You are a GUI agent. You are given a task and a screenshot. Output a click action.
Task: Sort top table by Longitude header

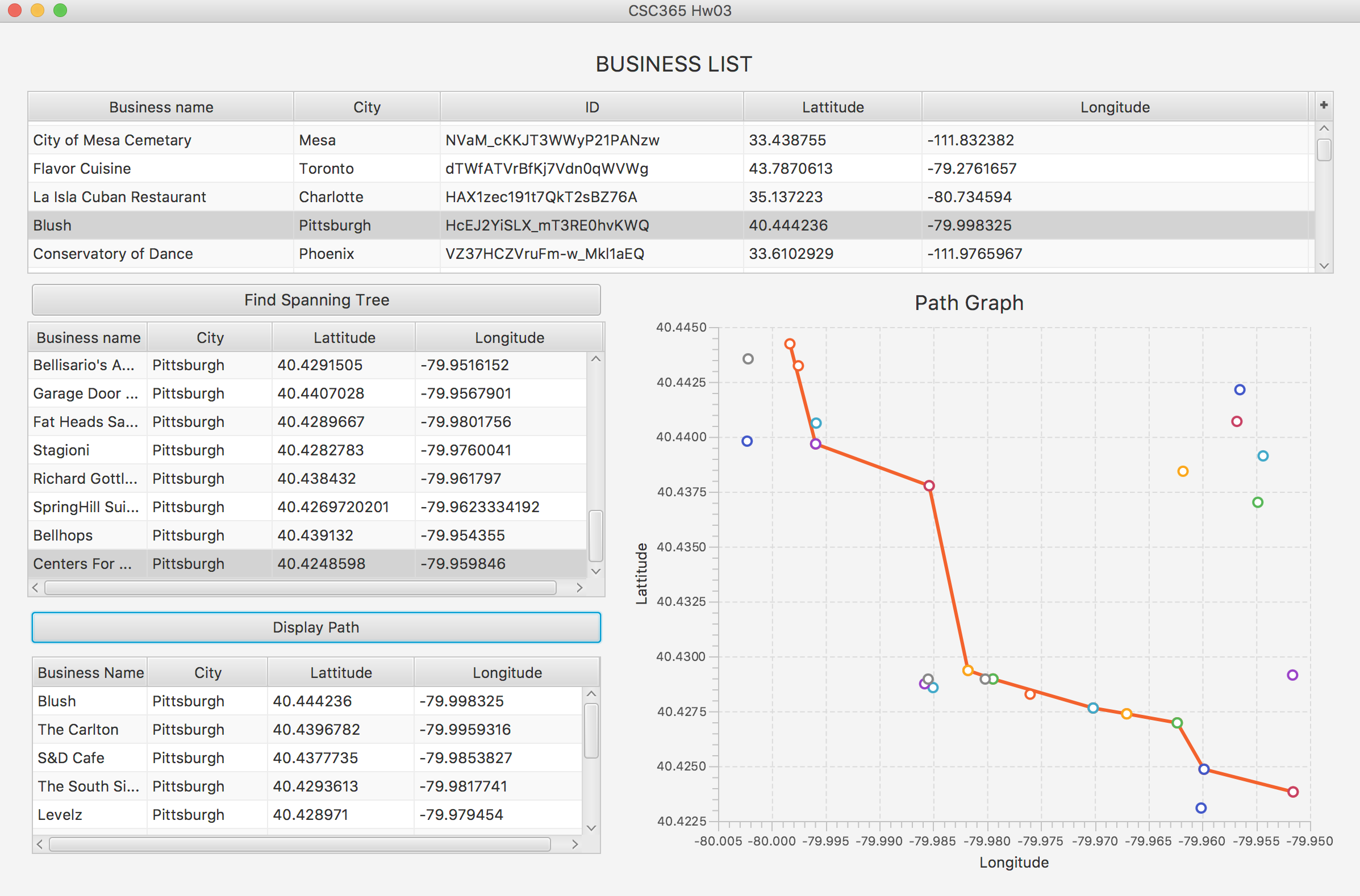(1114, 107)
